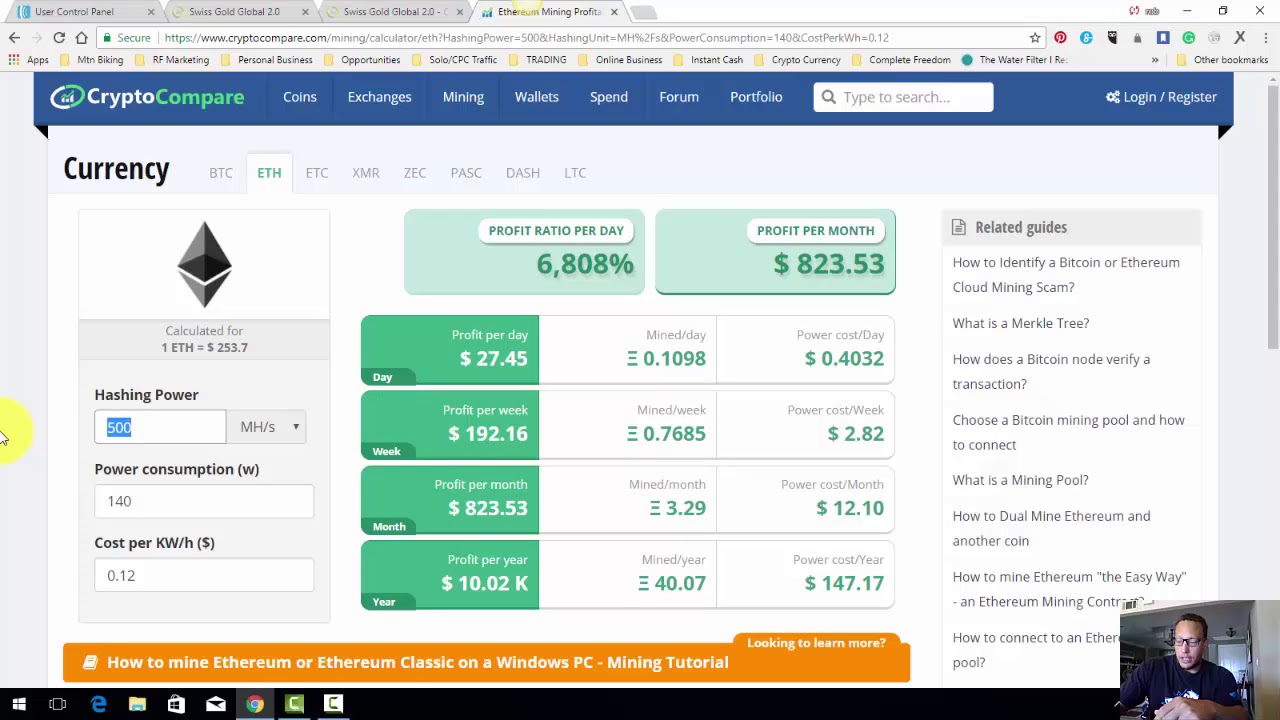Click Login / Register
1280x720 pixels.
pyautogui.click(x=1161, y=97)
